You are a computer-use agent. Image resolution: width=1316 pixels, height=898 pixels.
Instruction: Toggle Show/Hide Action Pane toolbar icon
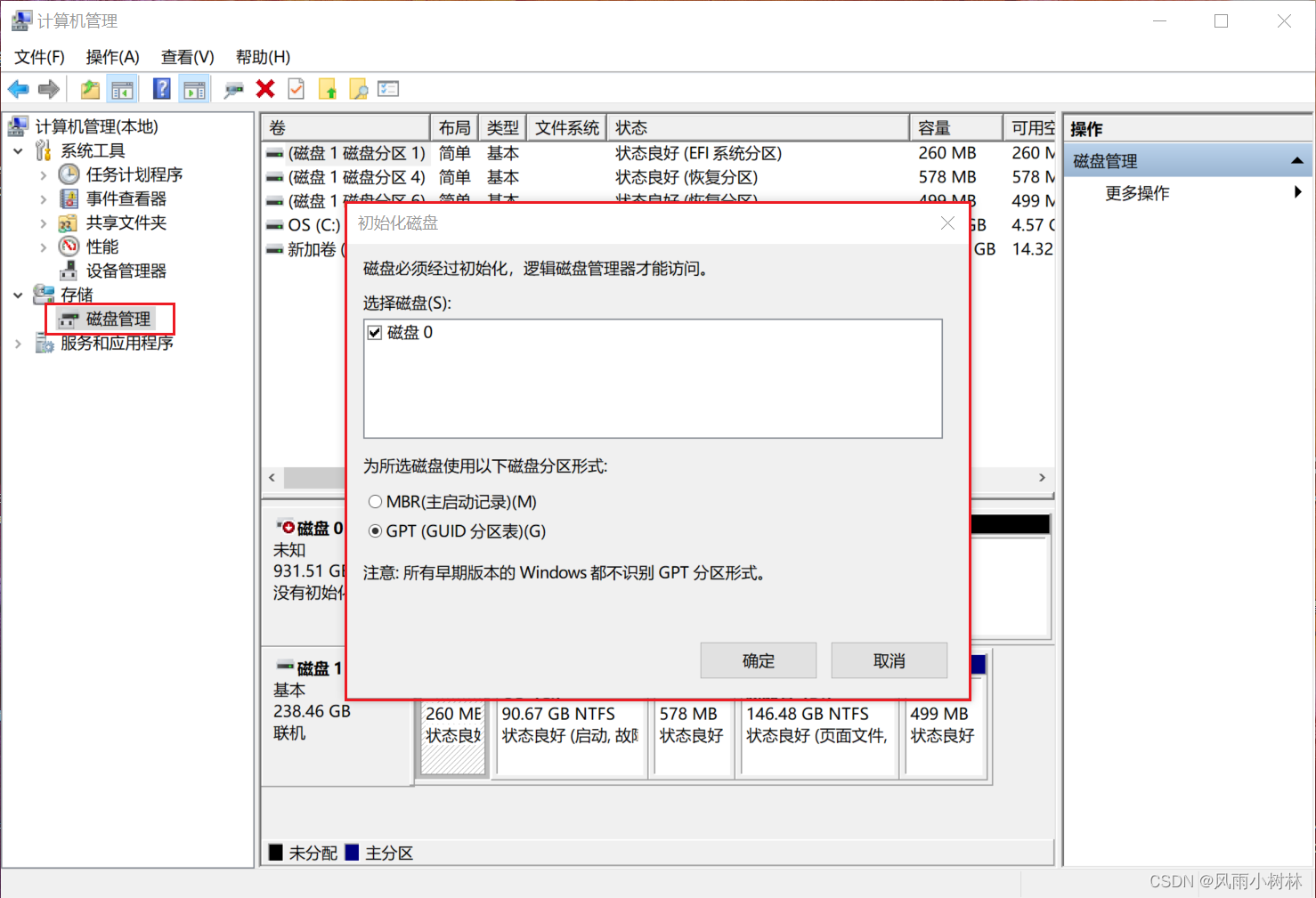[193, 89]
